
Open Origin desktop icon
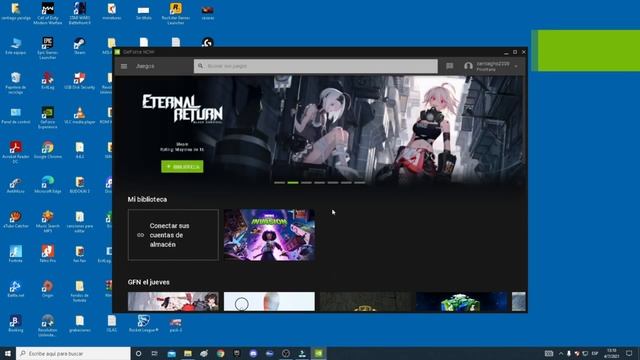tap(48, 289)
